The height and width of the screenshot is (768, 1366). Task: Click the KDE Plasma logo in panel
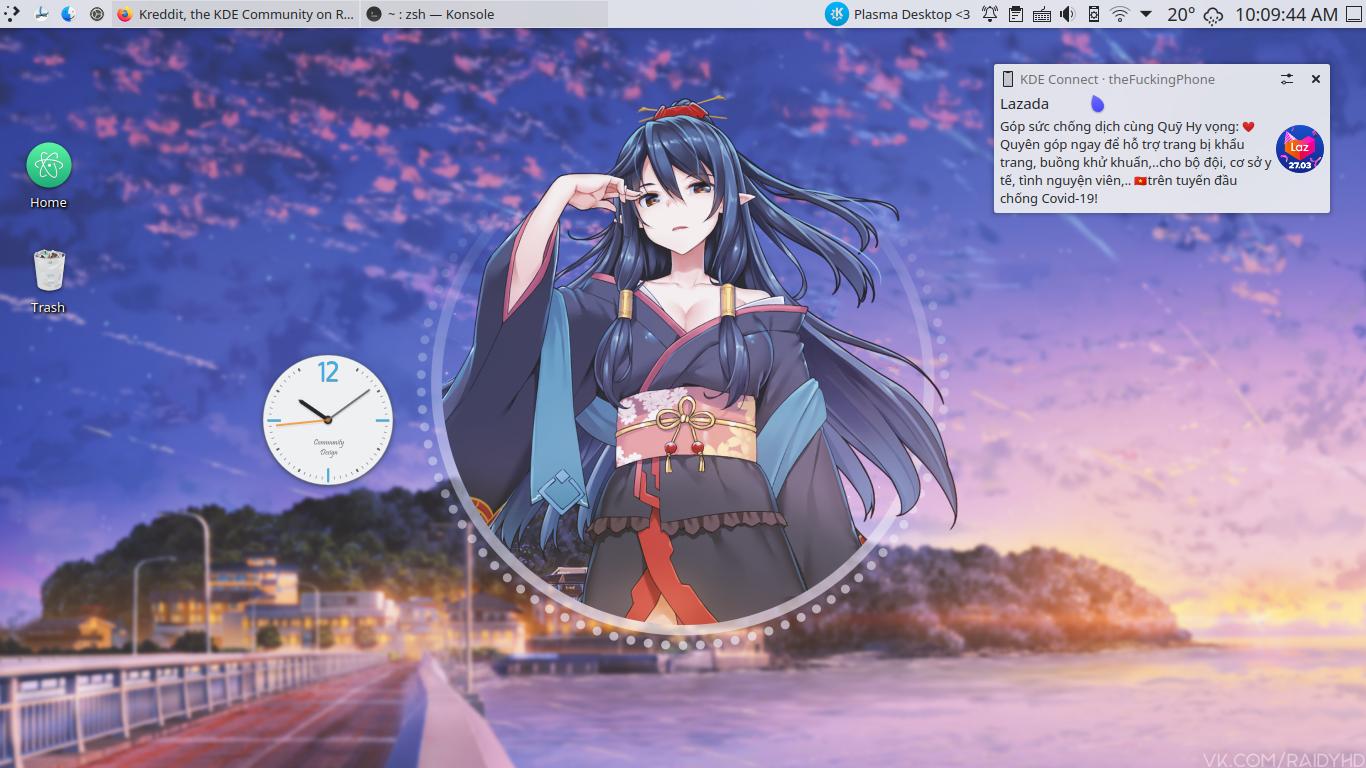click(836, 14)
